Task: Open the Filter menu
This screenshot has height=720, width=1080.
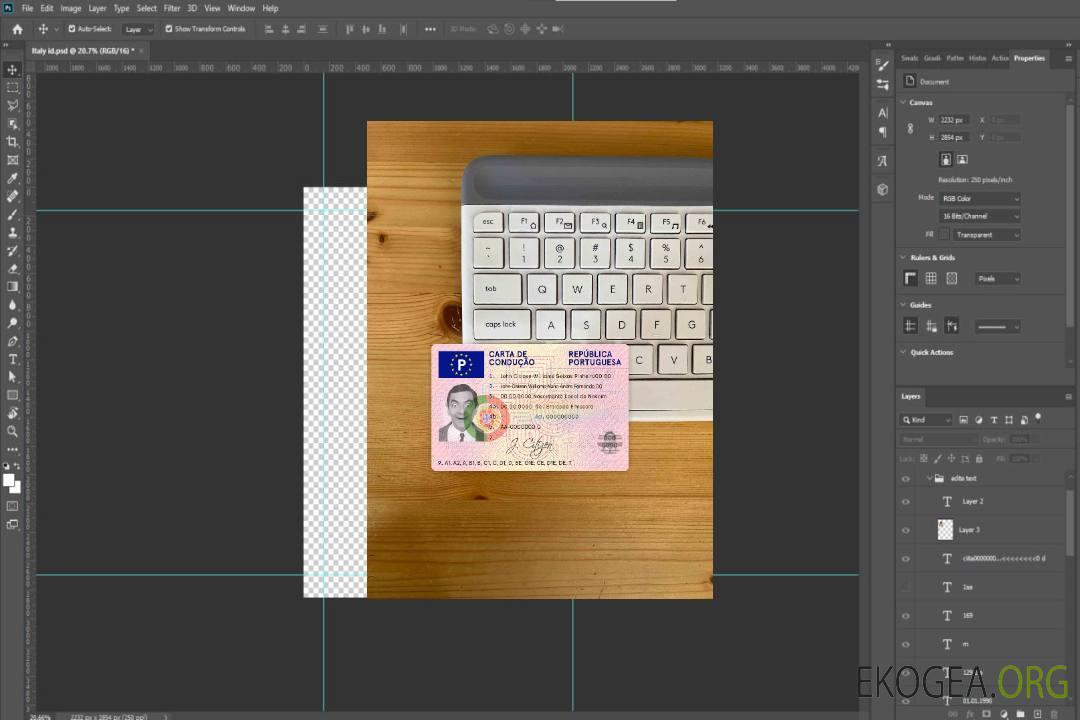Action: click(x=172, y=8)
